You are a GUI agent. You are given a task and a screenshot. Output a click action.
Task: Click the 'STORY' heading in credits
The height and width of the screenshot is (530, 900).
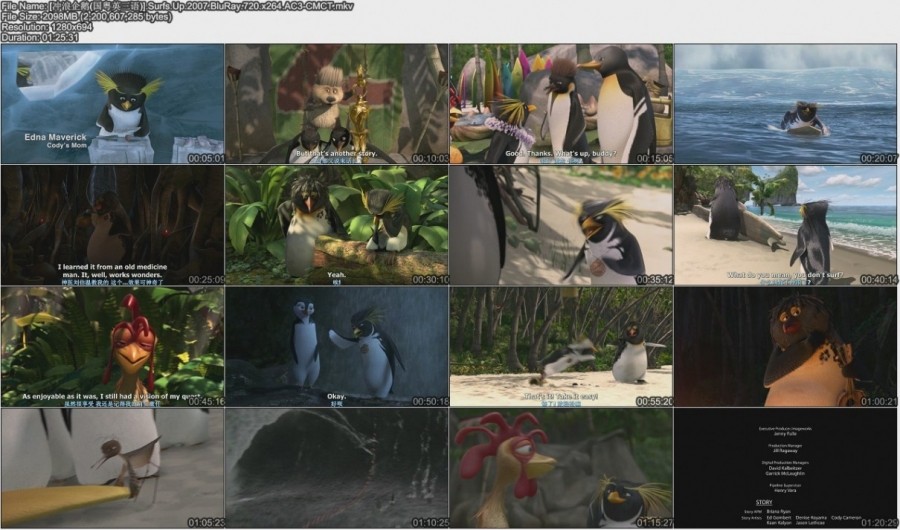(763, 503)
